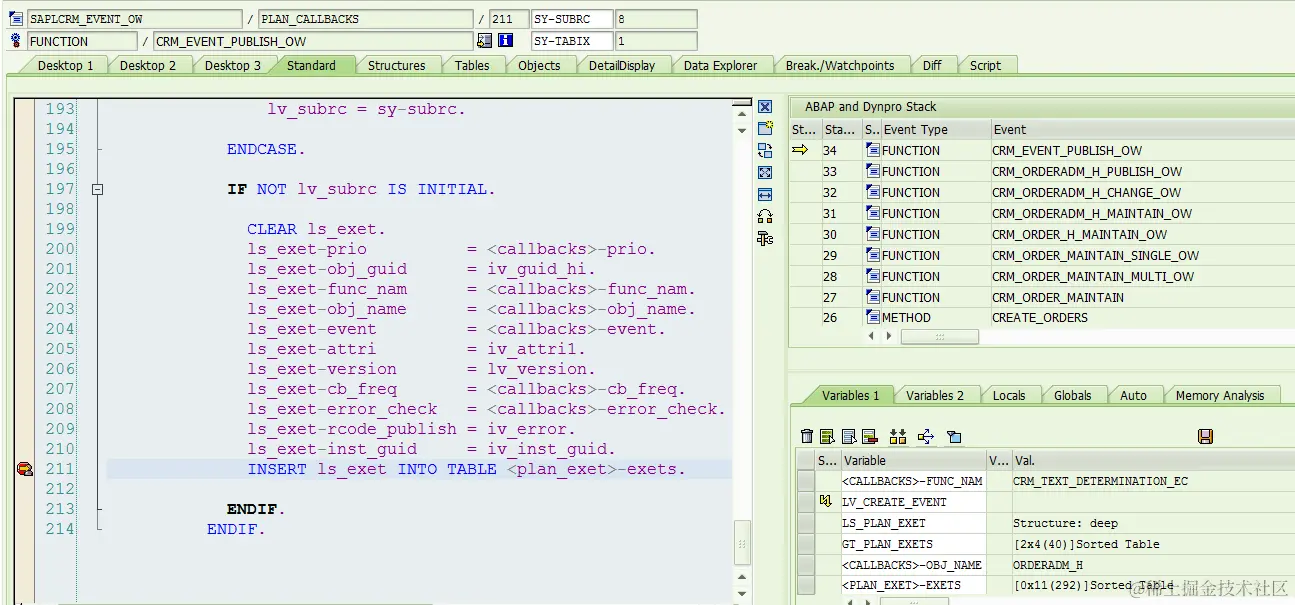Switch to the Desktop 2 tab
Image resolution: width=1295 pixels, height=605 pixels.
tap(148, 65)
